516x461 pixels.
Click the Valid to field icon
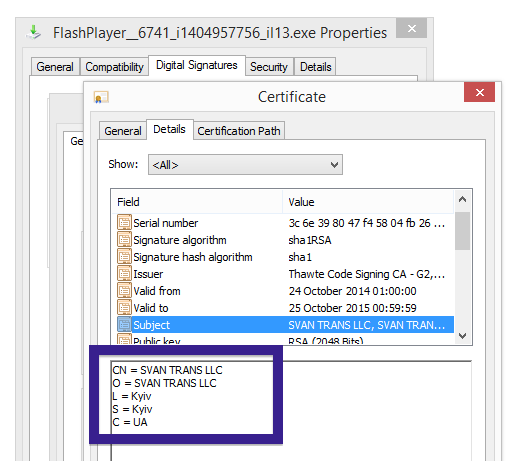tap(124, 308)
